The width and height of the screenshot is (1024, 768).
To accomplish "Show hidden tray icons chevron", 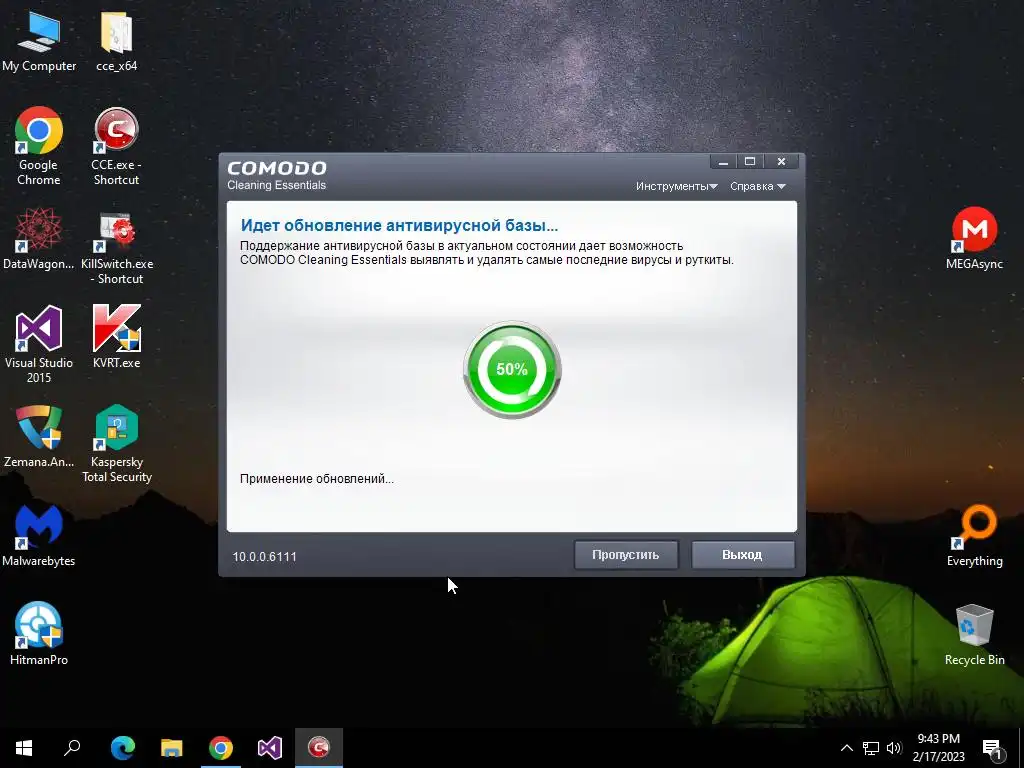I will point(846,748).
